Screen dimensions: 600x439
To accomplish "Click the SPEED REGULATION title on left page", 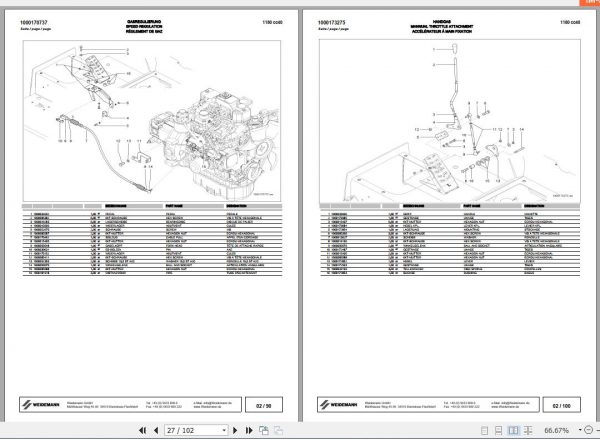I will point(144,27).
